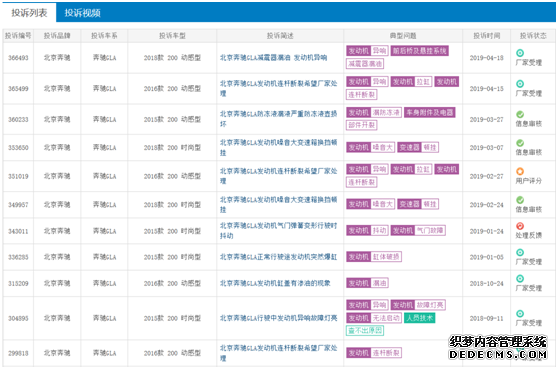Open the description link in row 353650
This screenshot has width=558, height=369.
[278, 148]
